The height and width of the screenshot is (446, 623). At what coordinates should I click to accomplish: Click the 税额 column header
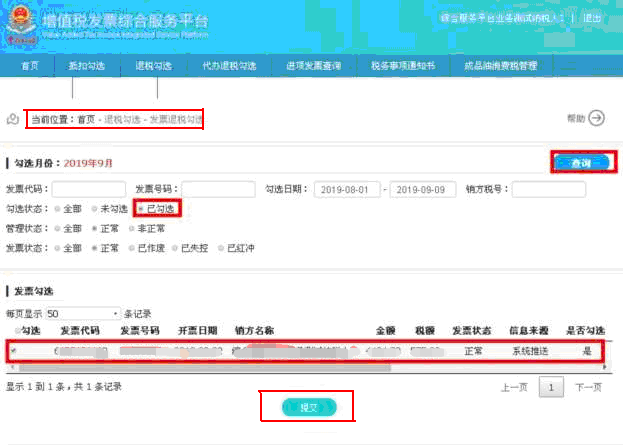tap(425, 330)
